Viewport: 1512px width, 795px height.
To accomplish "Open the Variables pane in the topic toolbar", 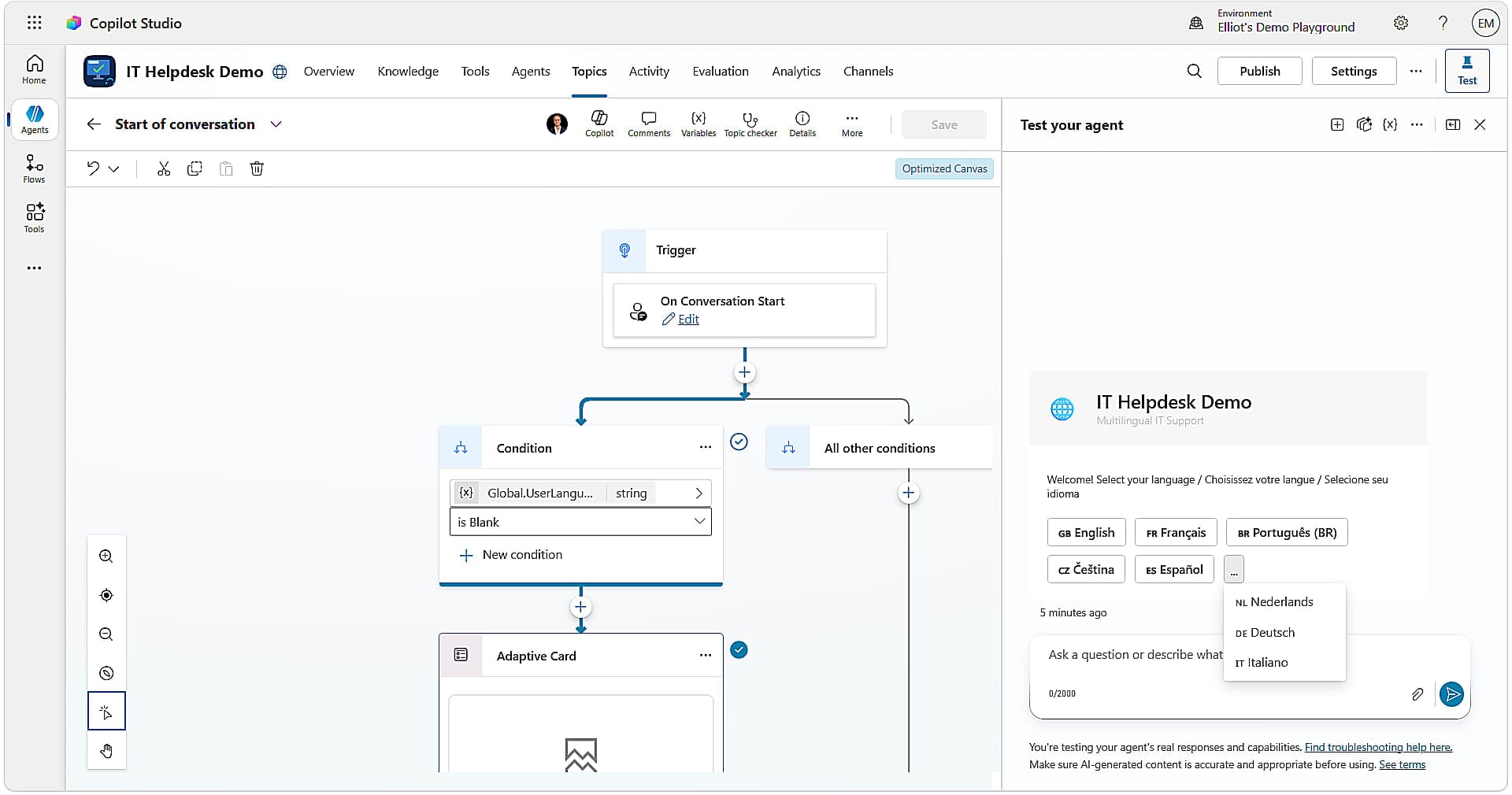I will (699, 124).
